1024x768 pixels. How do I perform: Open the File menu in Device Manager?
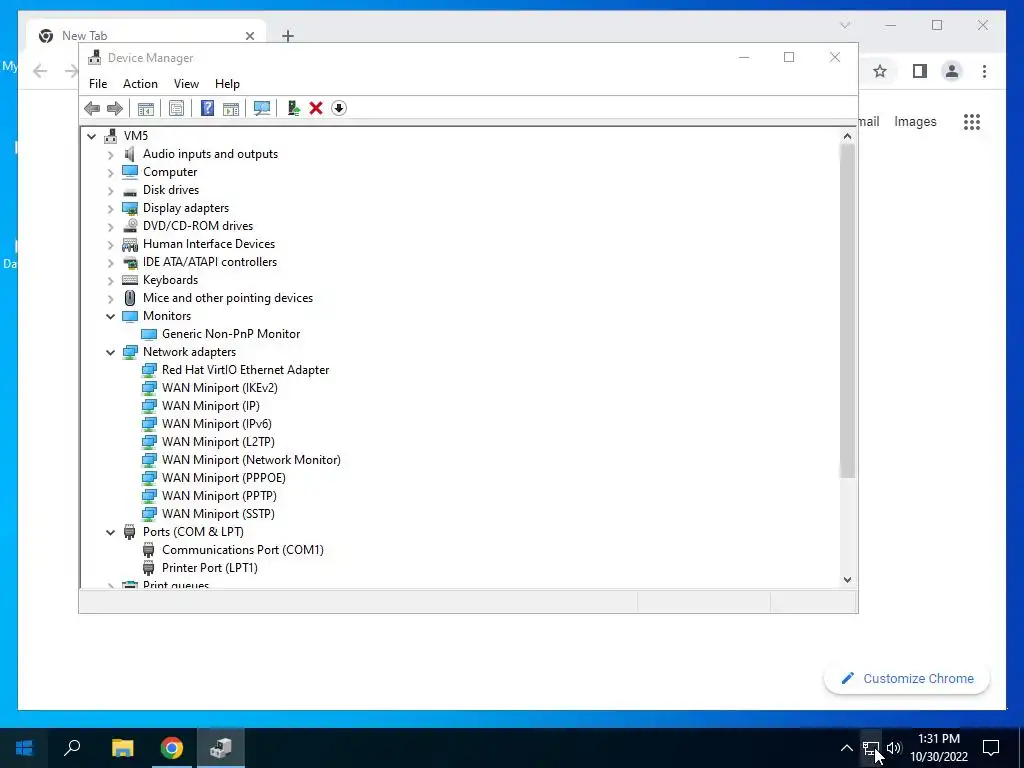click(98, 84)
